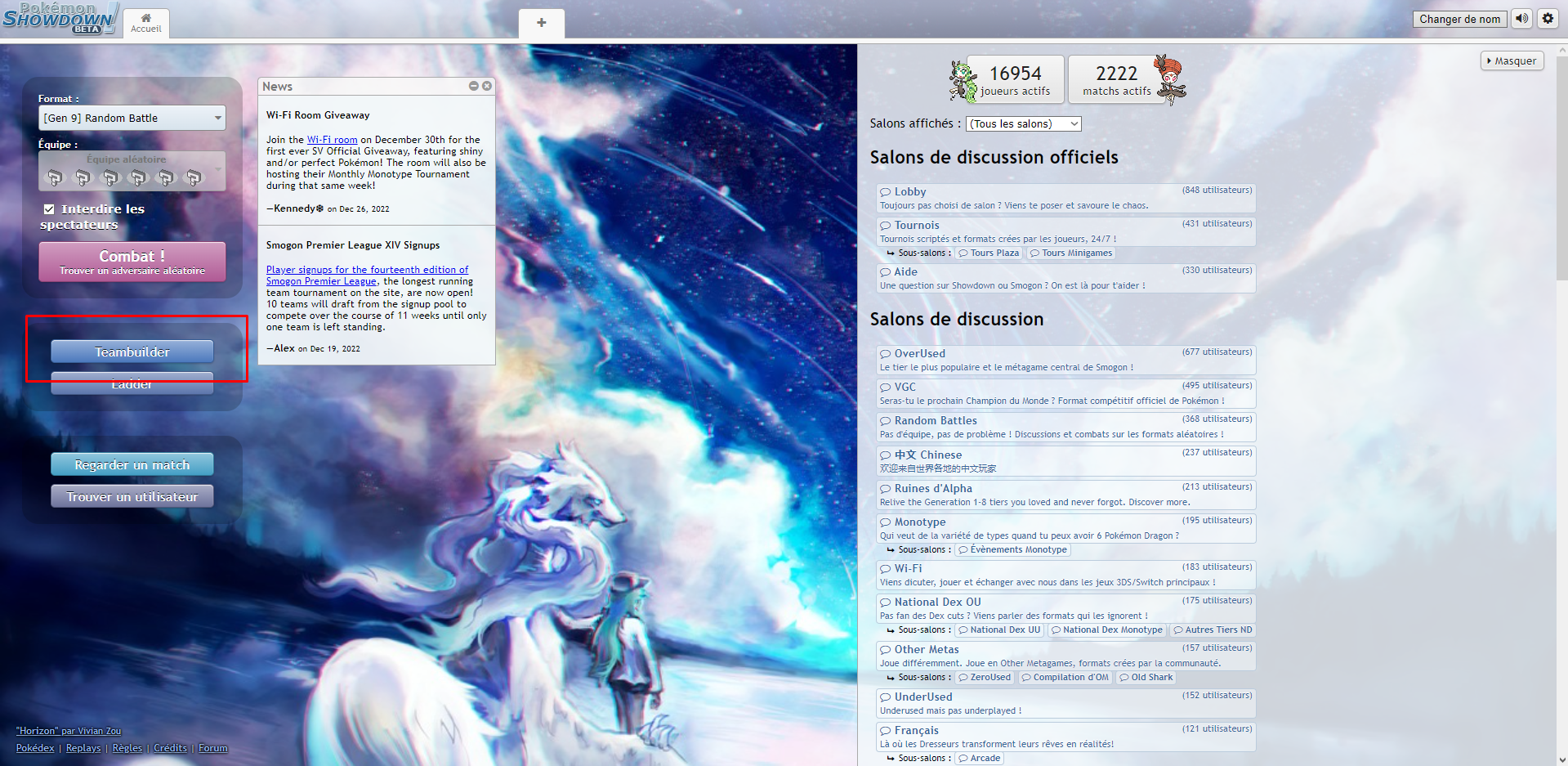The image size is (1568, 766).
Task: Click Changer de nom button
Action: coord(1459,19)
